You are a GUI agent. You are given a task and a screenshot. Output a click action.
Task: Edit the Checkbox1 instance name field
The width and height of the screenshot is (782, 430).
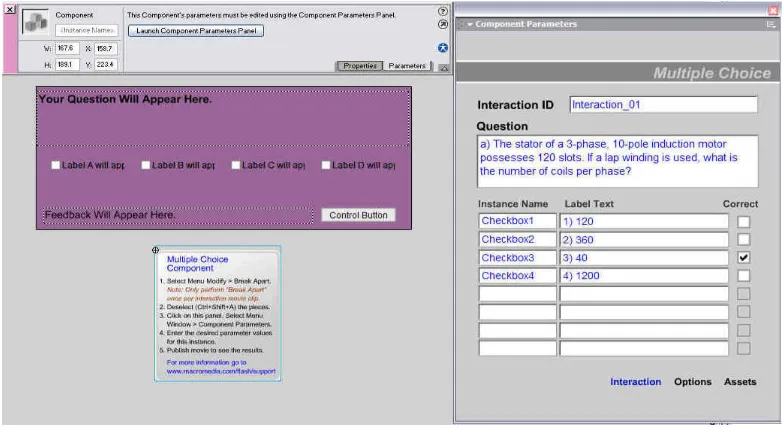tap(517, 221)
